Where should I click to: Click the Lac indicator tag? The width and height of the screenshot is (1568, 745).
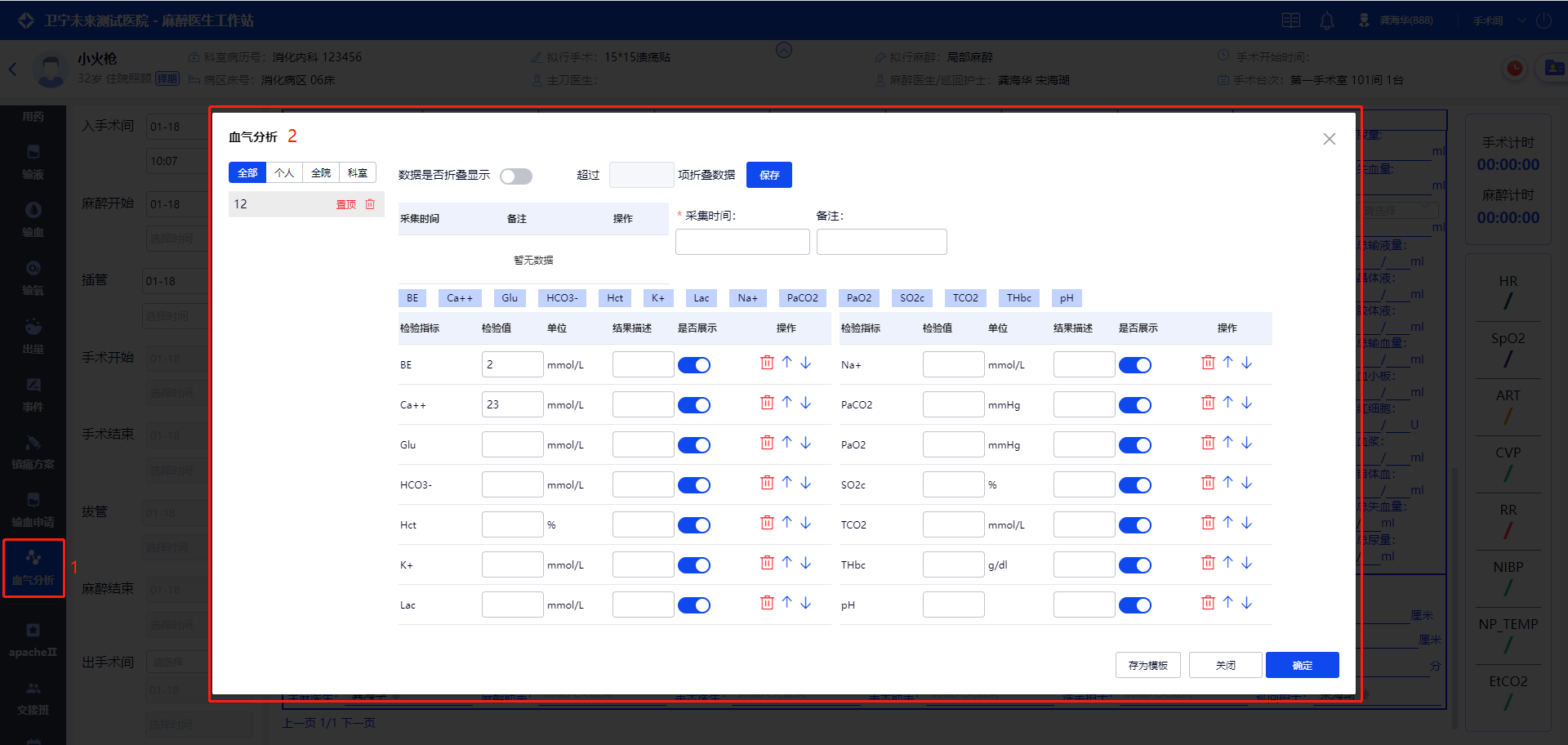[x=702, y=298]
